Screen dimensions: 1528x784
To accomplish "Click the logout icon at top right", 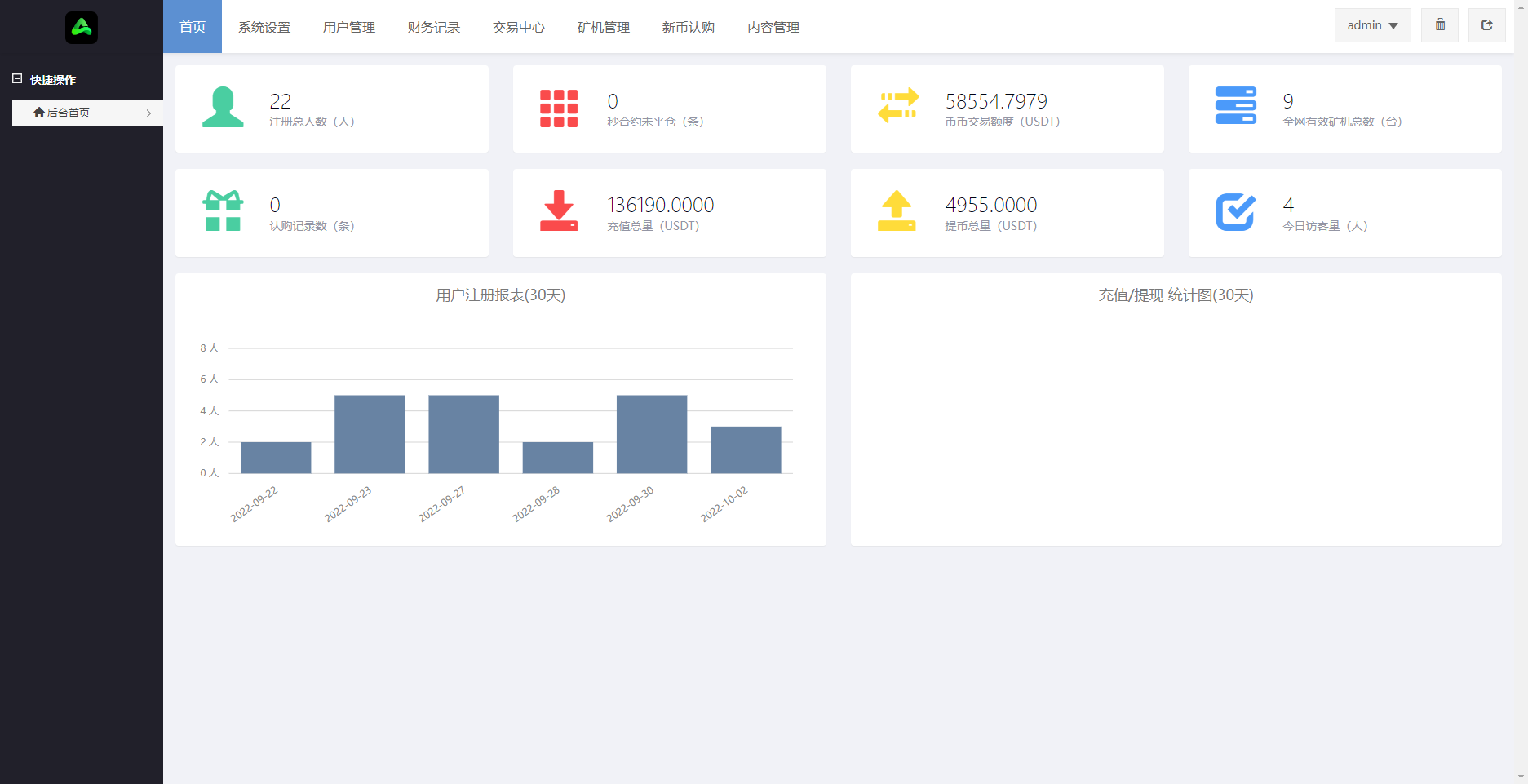I will click(1486, 24).
